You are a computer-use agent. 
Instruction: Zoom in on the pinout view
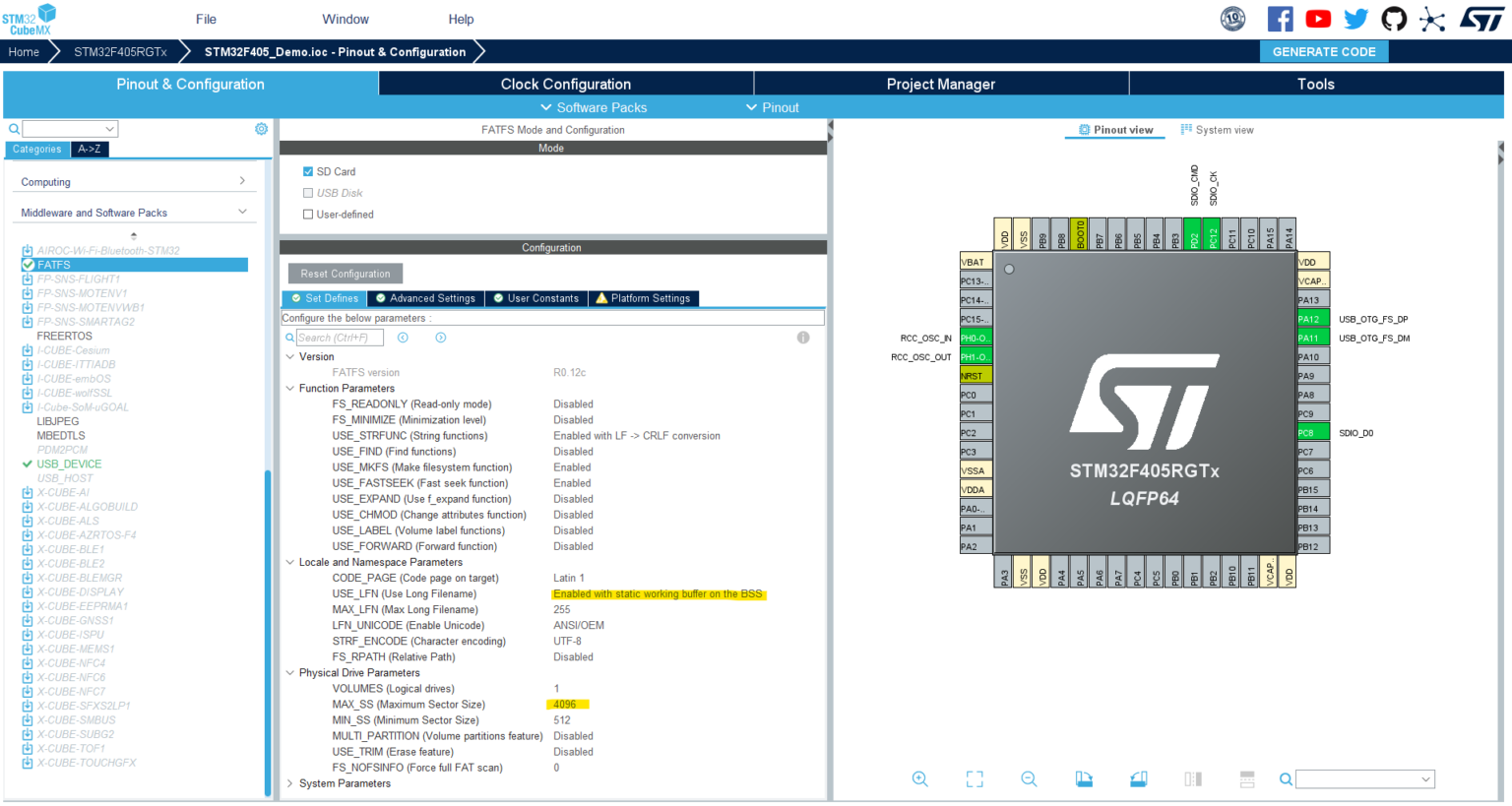pos(919,778)
